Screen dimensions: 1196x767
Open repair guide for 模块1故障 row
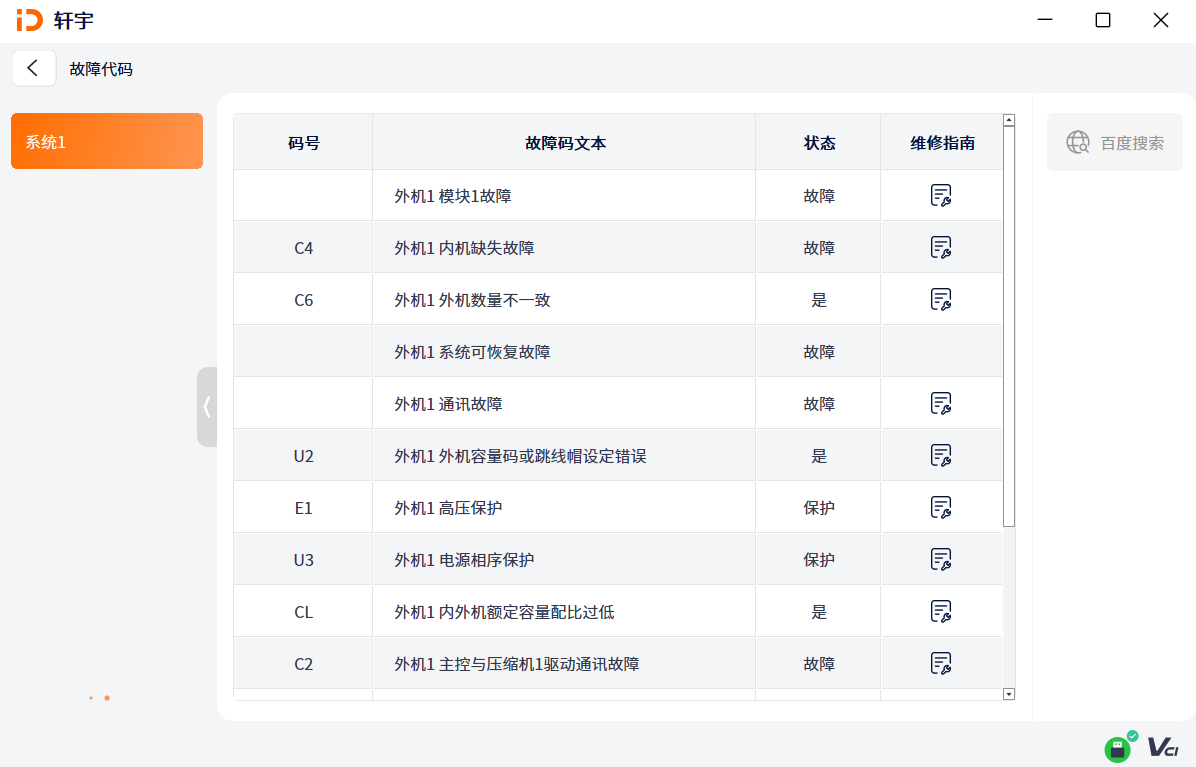(x=940, y=196)
